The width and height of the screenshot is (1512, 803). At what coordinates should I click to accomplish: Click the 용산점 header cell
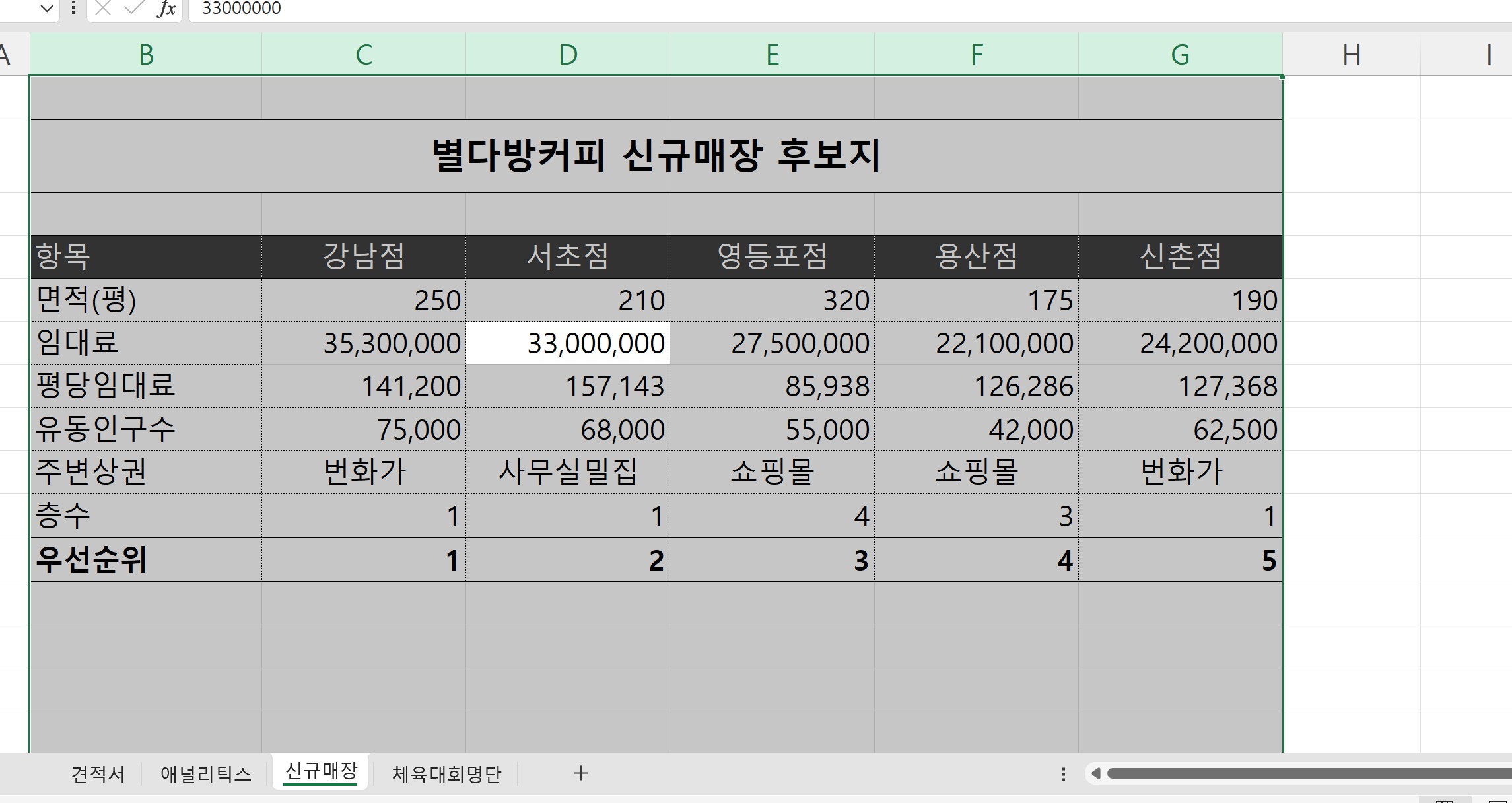[977, 256]
